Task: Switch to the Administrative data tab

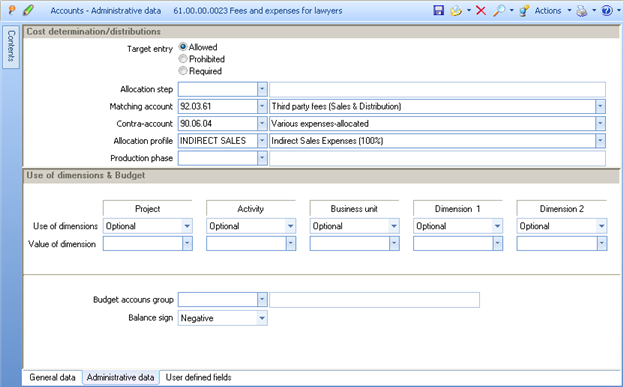Action: click(x=120, y=377)
